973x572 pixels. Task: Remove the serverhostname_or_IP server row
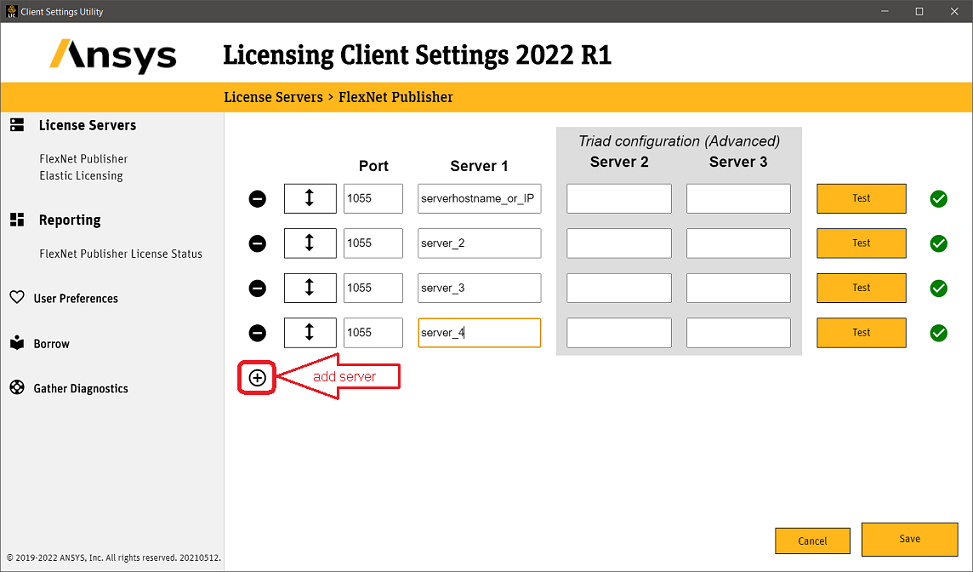(258, 199)
